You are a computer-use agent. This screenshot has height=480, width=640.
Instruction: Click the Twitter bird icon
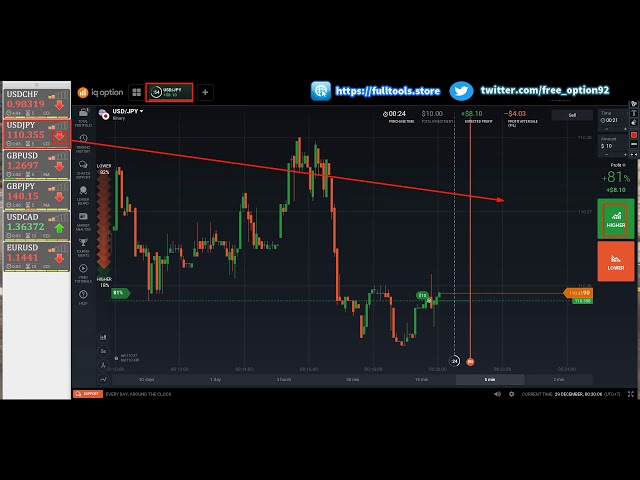(461, 91)
